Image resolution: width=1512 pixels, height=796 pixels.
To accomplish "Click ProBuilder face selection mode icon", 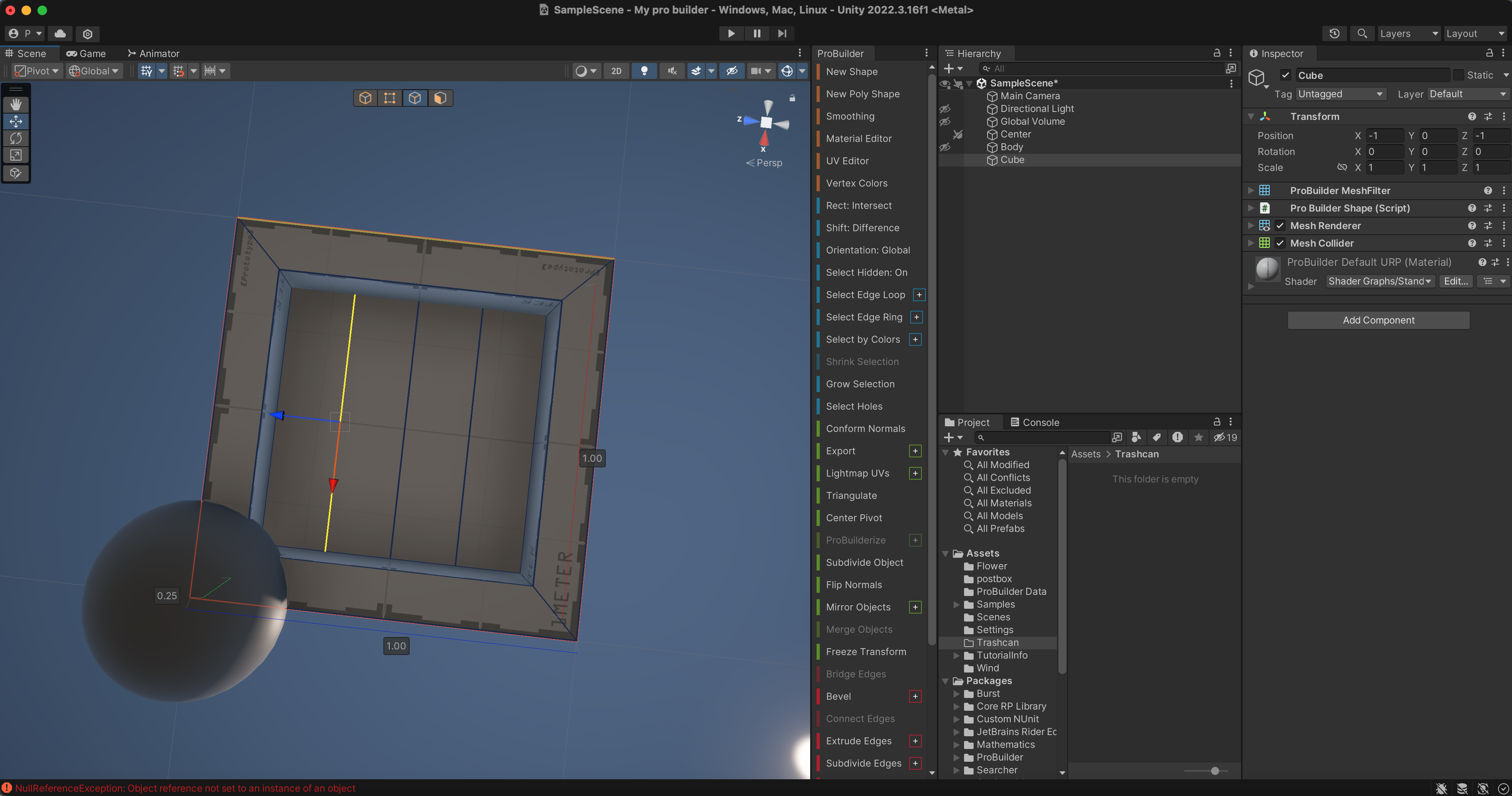I will pos(440,98).
